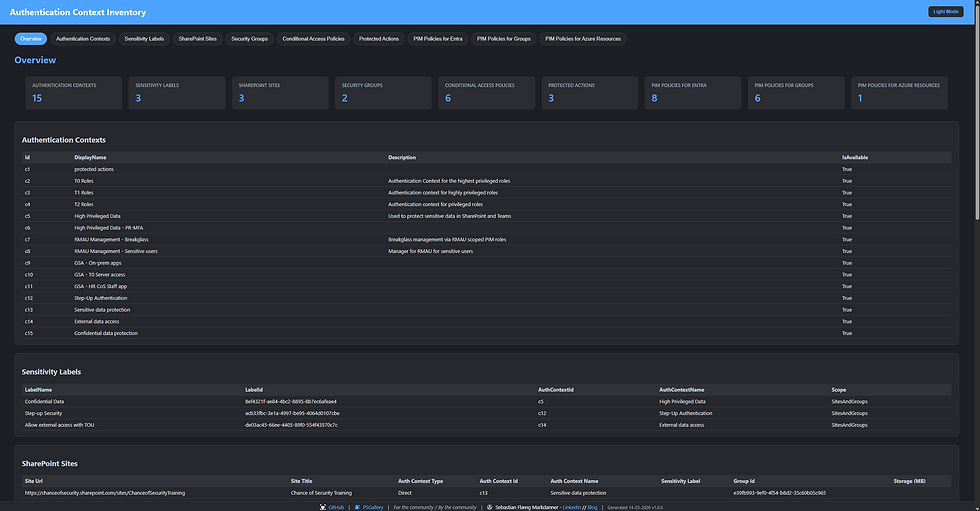Click the Protected Actions count card
This screenshot has width=980, height=511.
[x=589, y=93]
